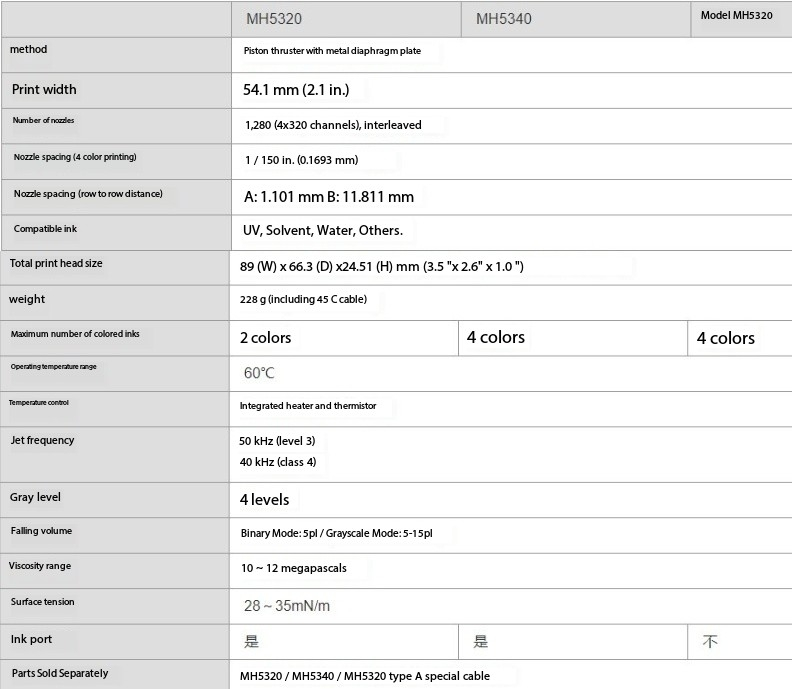Select 'MH5320 / MH5340 / MH5320 type A special cable'
792x689 pixels.
(x=365, y=676)
